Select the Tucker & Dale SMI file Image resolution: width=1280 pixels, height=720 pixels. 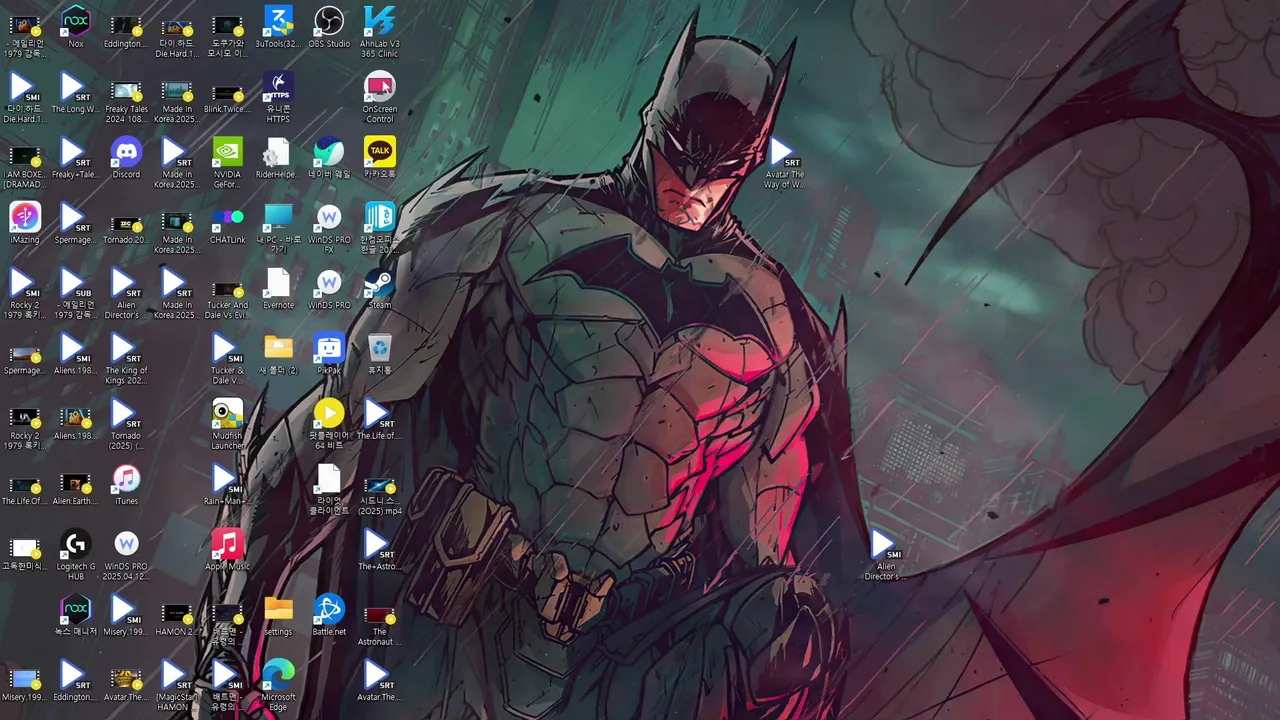[x=228, y=358]
